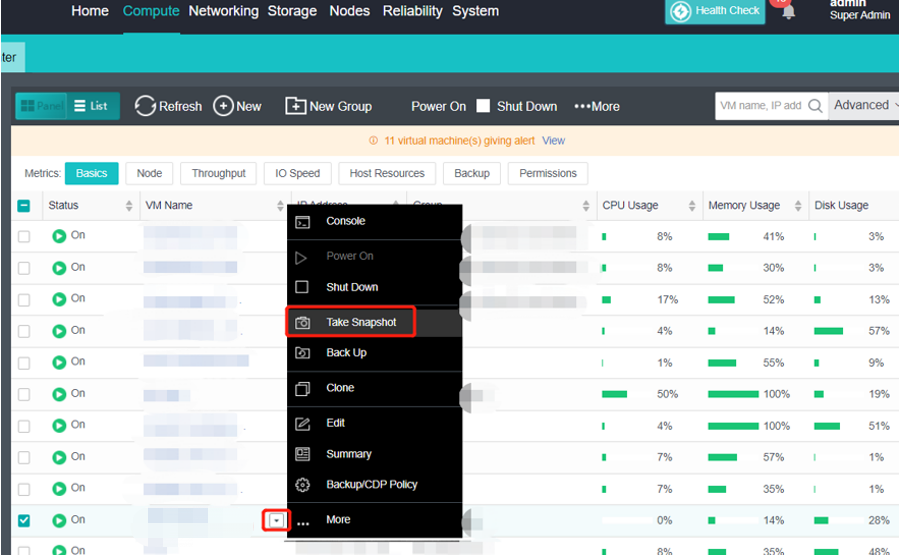Click the red-outlined VM row dropdown arrow

tap(276, 520)
